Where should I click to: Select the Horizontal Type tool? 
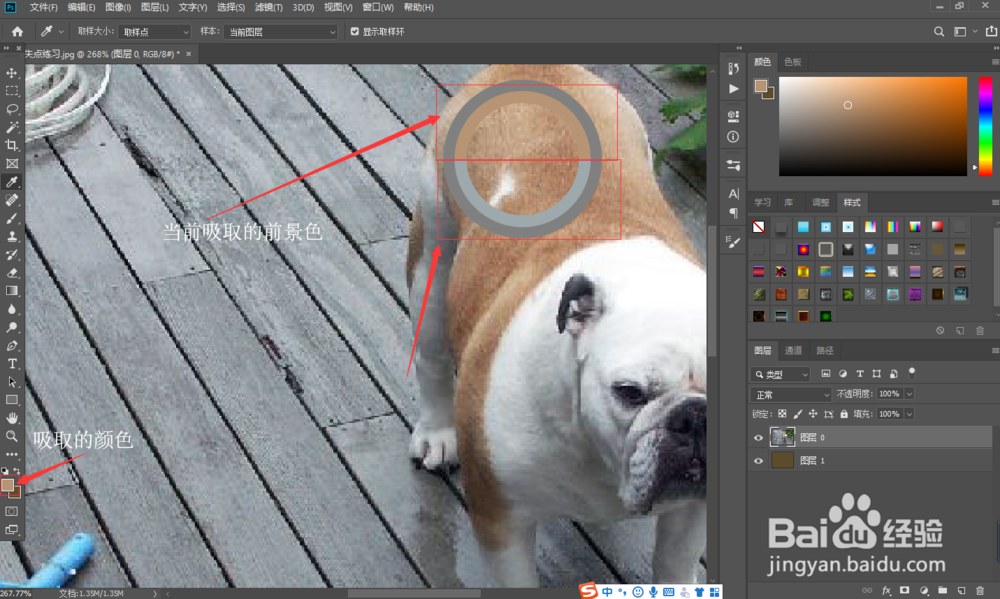(11, 364)
